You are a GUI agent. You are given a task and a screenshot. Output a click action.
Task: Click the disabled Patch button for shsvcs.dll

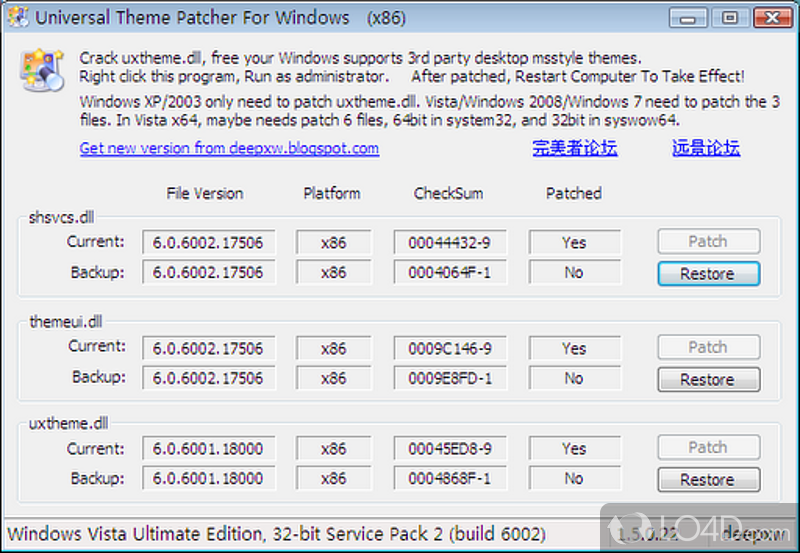point(709,241)
